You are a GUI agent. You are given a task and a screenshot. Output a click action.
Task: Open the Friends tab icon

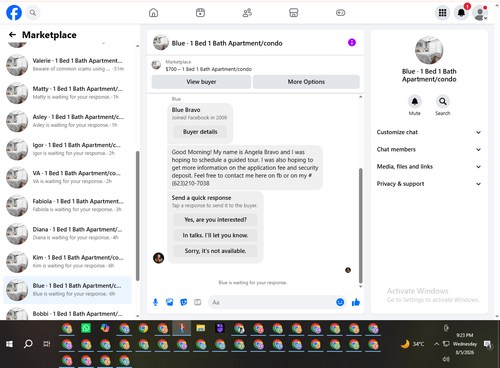[x=247, y=13]
